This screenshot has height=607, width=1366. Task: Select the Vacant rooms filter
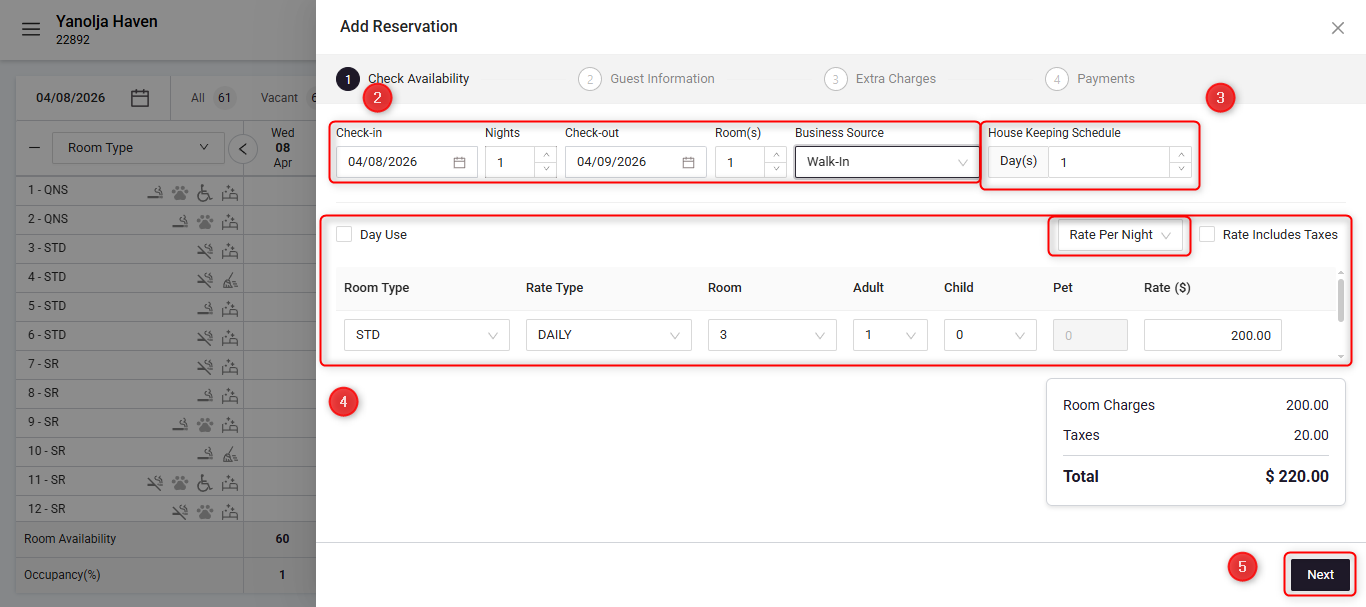coord(288,98)
